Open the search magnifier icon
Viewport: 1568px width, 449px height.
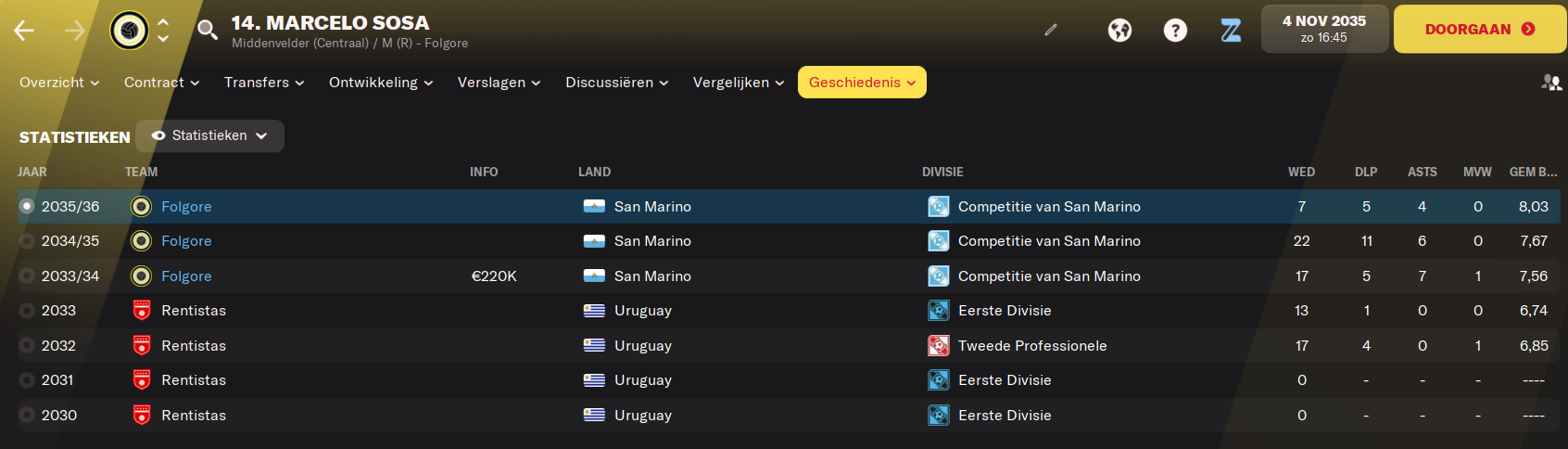(x=208, y=31)
